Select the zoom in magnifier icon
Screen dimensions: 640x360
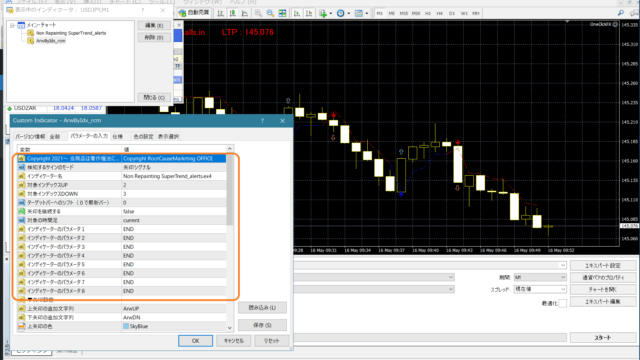click(x=258, y=13)
